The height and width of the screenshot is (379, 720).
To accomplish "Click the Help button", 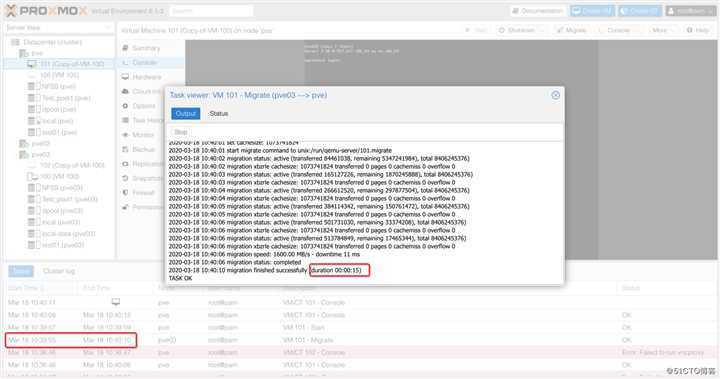I will pyautogui.click(x=698, y=30).
